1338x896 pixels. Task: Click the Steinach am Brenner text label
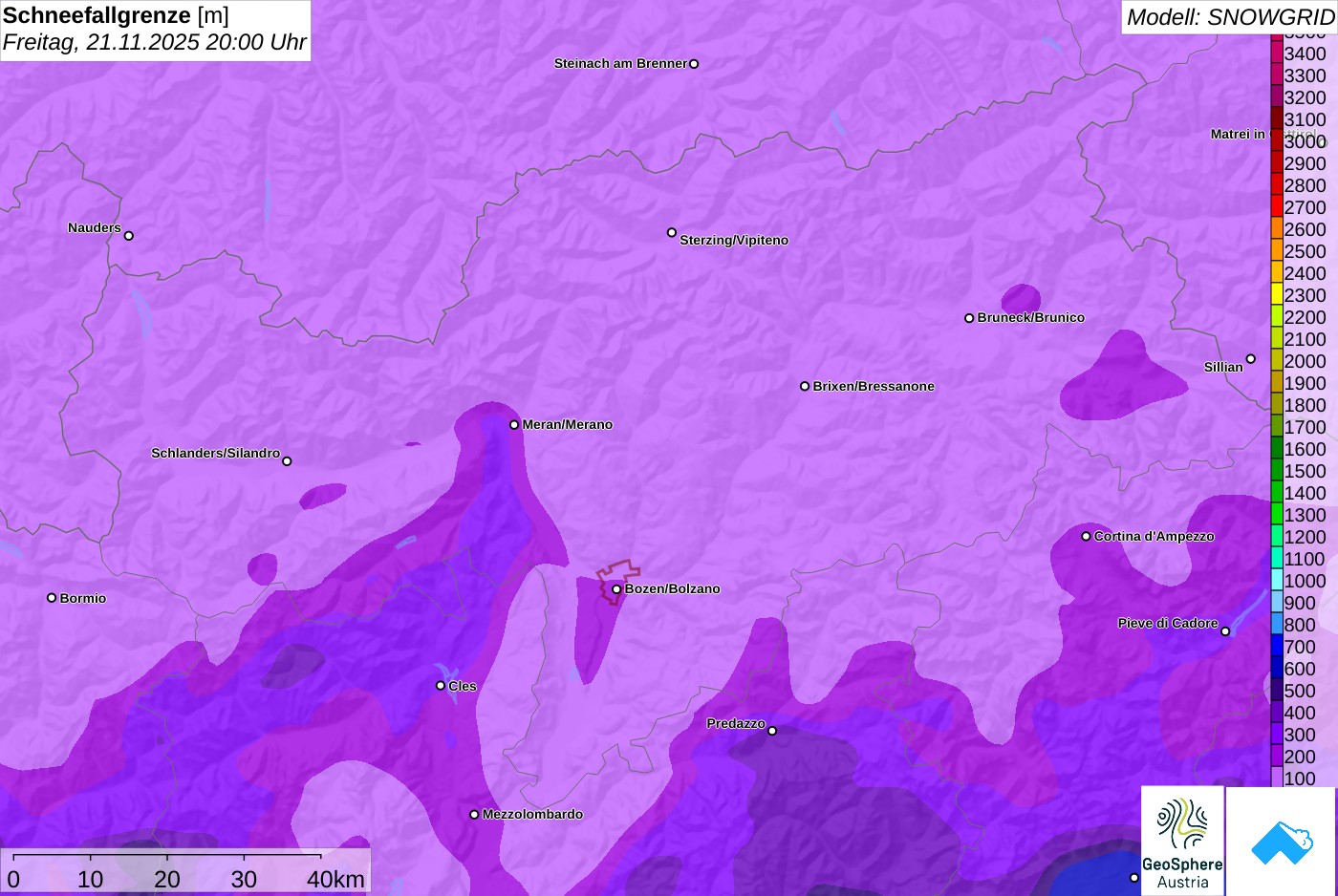621,64
